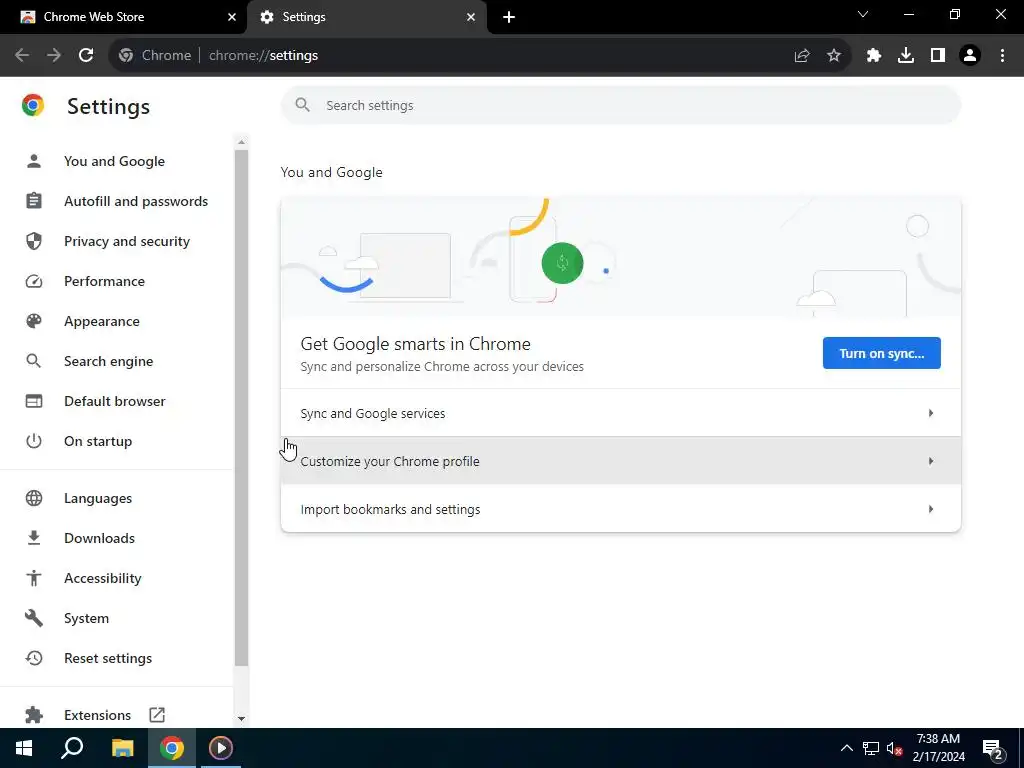Open the three-dot Chrome menu
Screen dimensions: 1024x768
(x=1002, y=56)
